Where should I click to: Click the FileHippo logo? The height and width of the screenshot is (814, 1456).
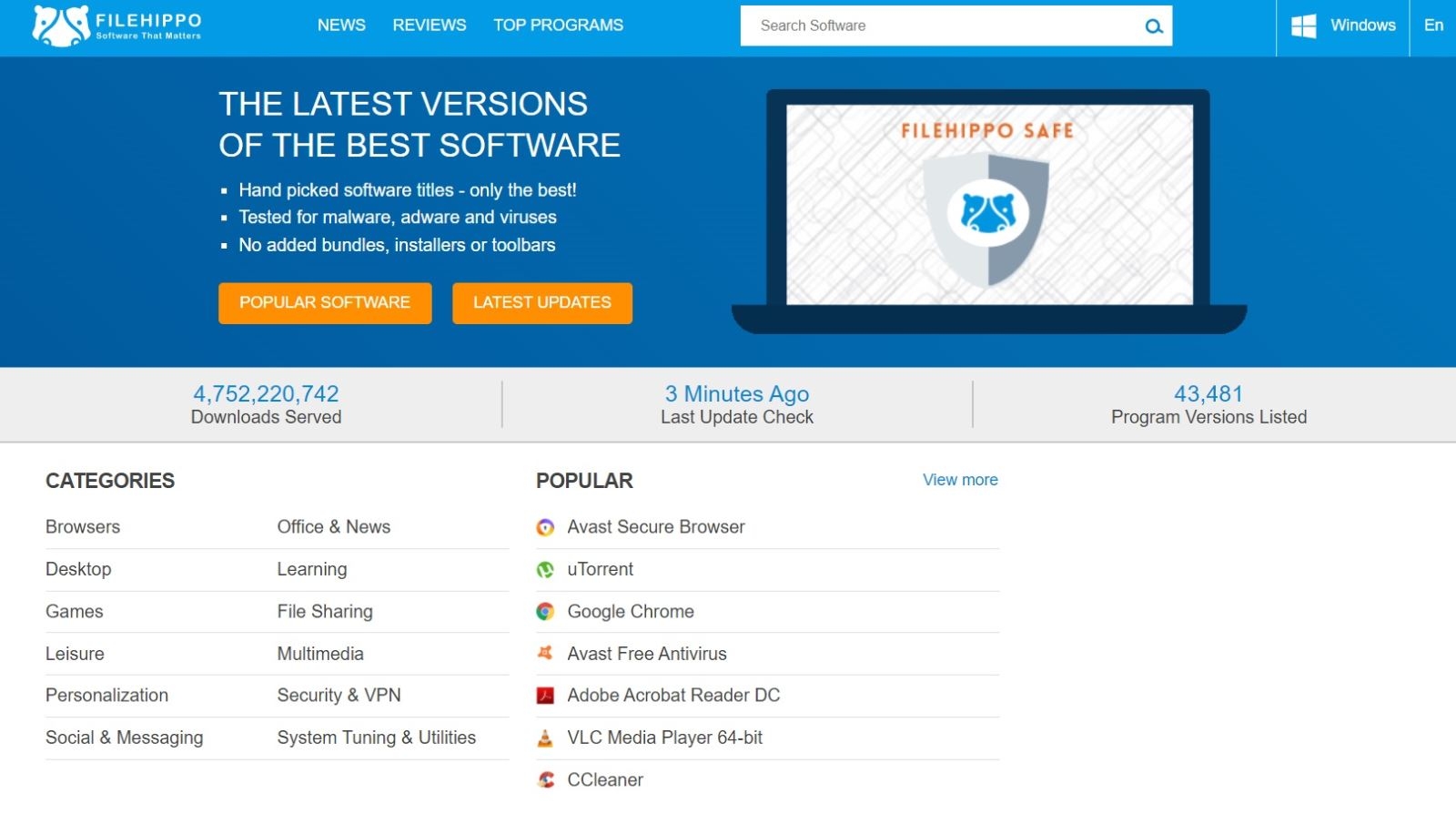pyautogui.click(x=116, y=25)
